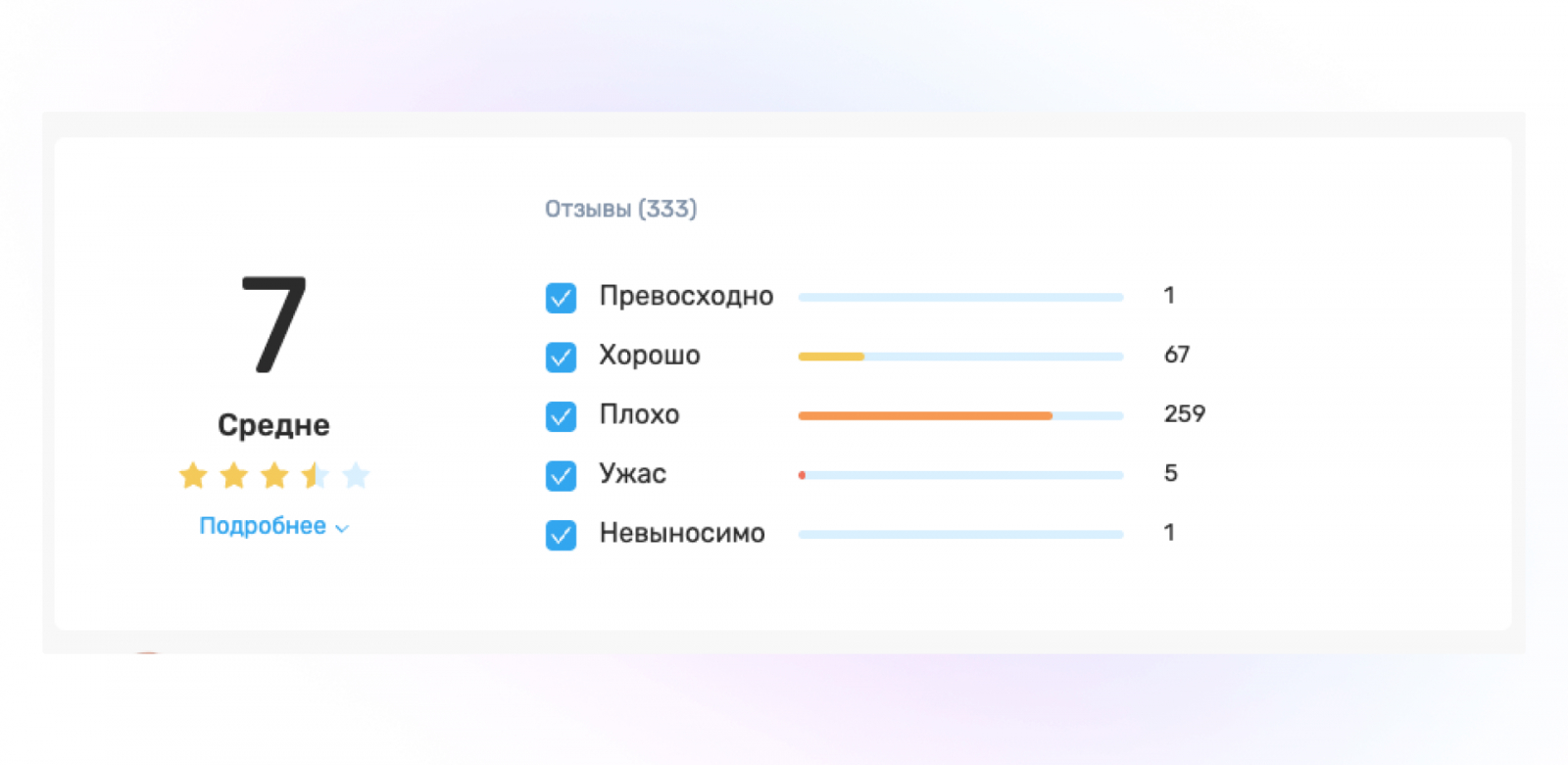Click the Плохо review count 259
The height and width of the screenshot is (765, 1568).
pyautogui.click(x=1184, y=414)
